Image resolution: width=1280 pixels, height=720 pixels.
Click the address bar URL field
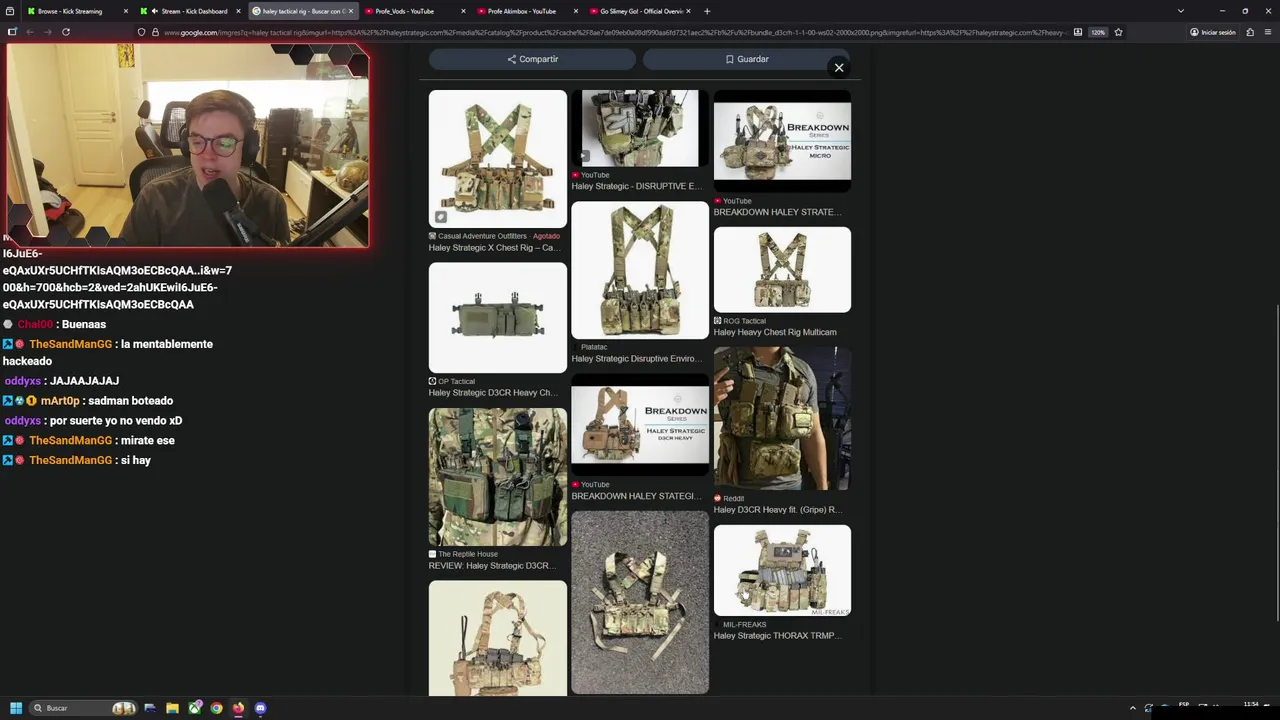615,32
